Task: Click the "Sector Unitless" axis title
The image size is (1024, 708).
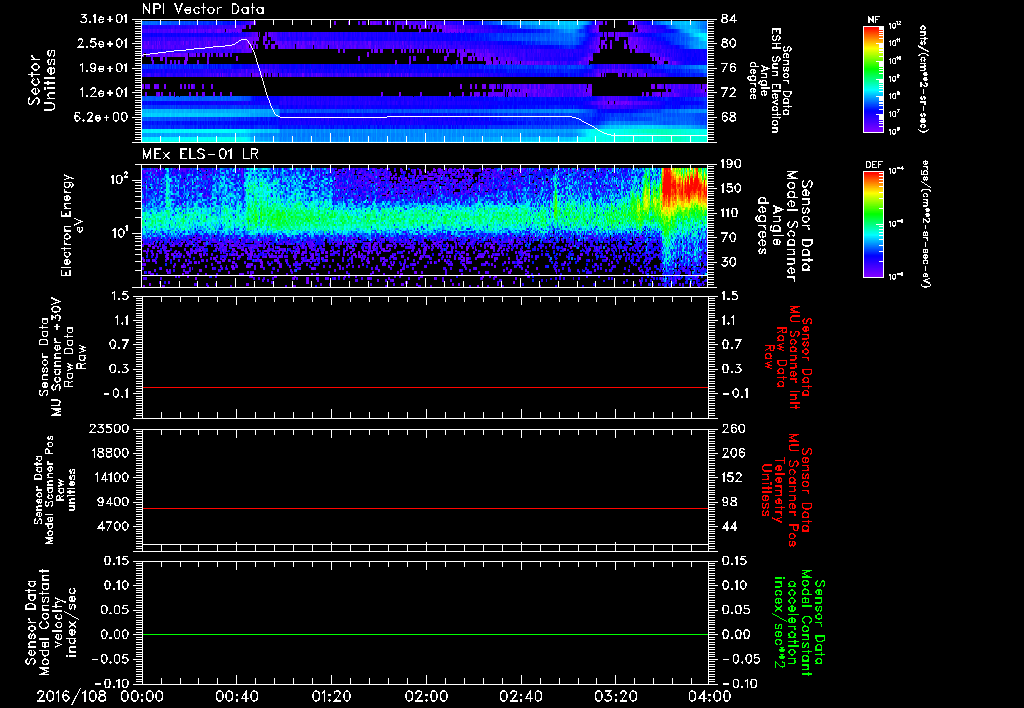Action: pos(42,80)
